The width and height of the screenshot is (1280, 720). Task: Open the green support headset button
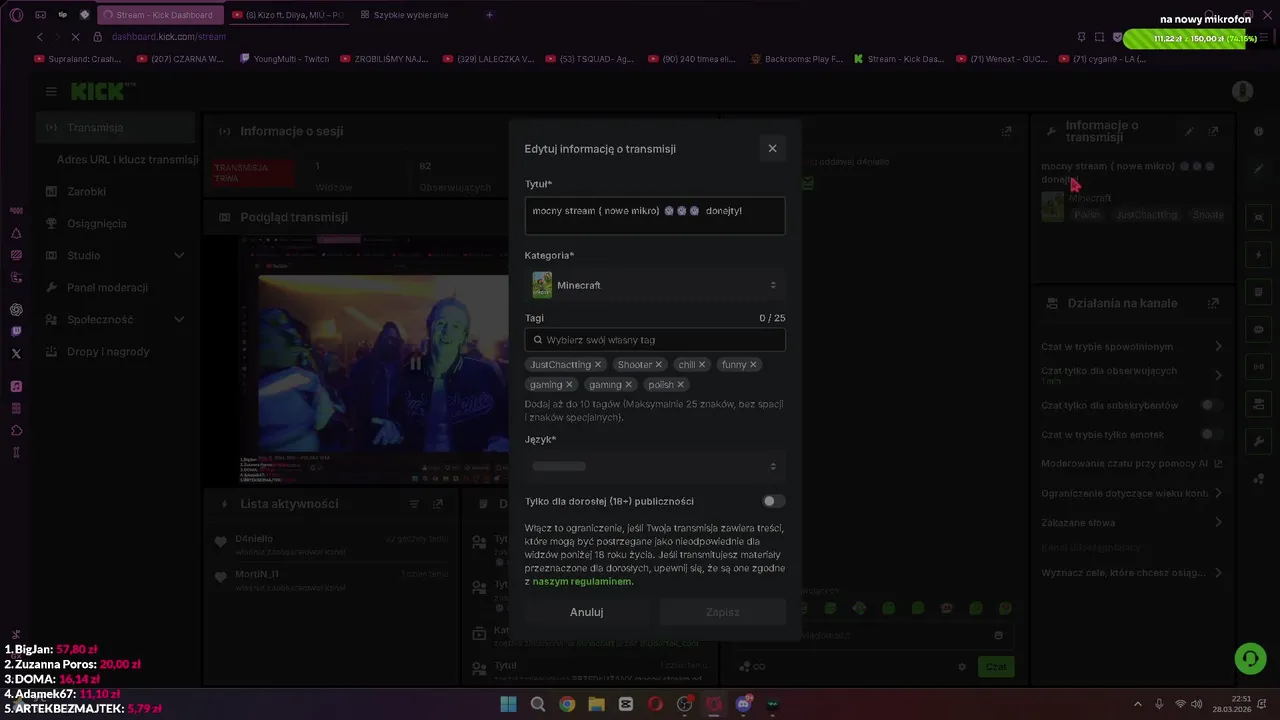coord(1250,658)
